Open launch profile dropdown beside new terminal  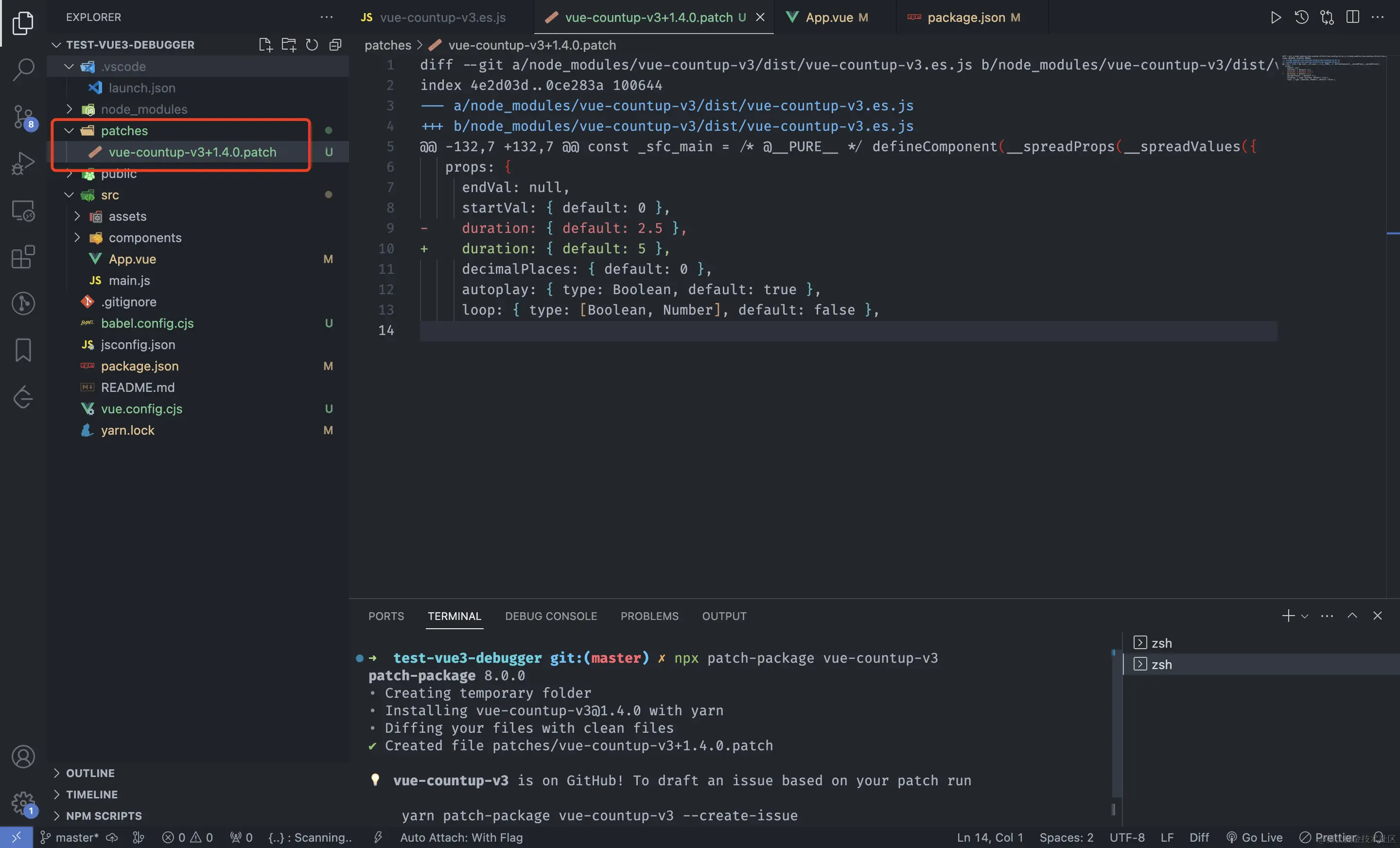coord(1305,616)
